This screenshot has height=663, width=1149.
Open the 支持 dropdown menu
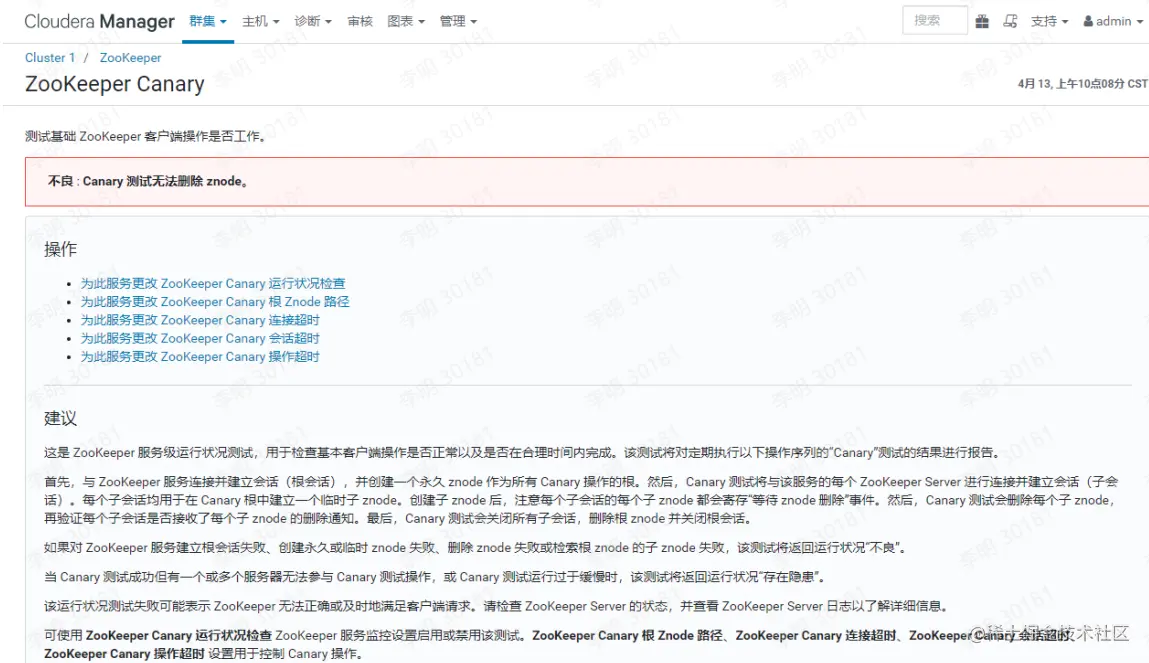(x=1049, y=21)
